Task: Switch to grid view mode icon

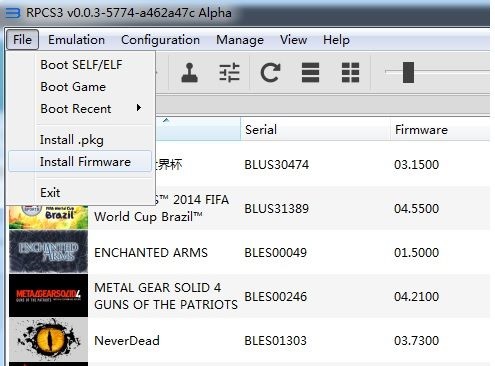Action: coord(350,73)
